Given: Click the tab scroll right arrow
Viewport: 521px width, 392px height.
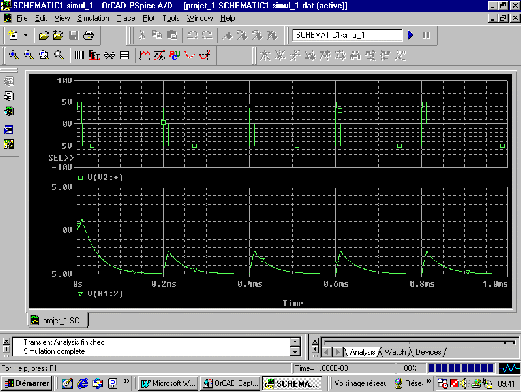Looking at the screenshot, I should (x=338, y=352).
